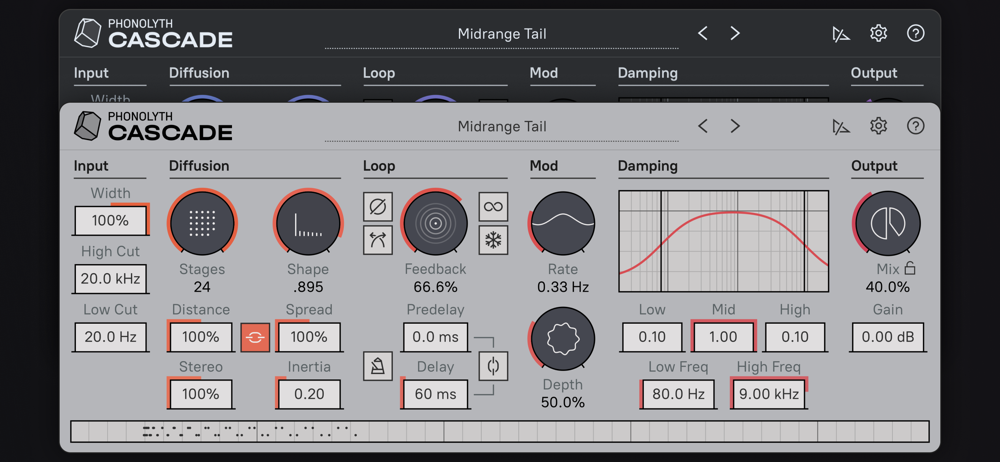
Task: Click next preset arrow in dark window
Action: (x=735, y=33)
